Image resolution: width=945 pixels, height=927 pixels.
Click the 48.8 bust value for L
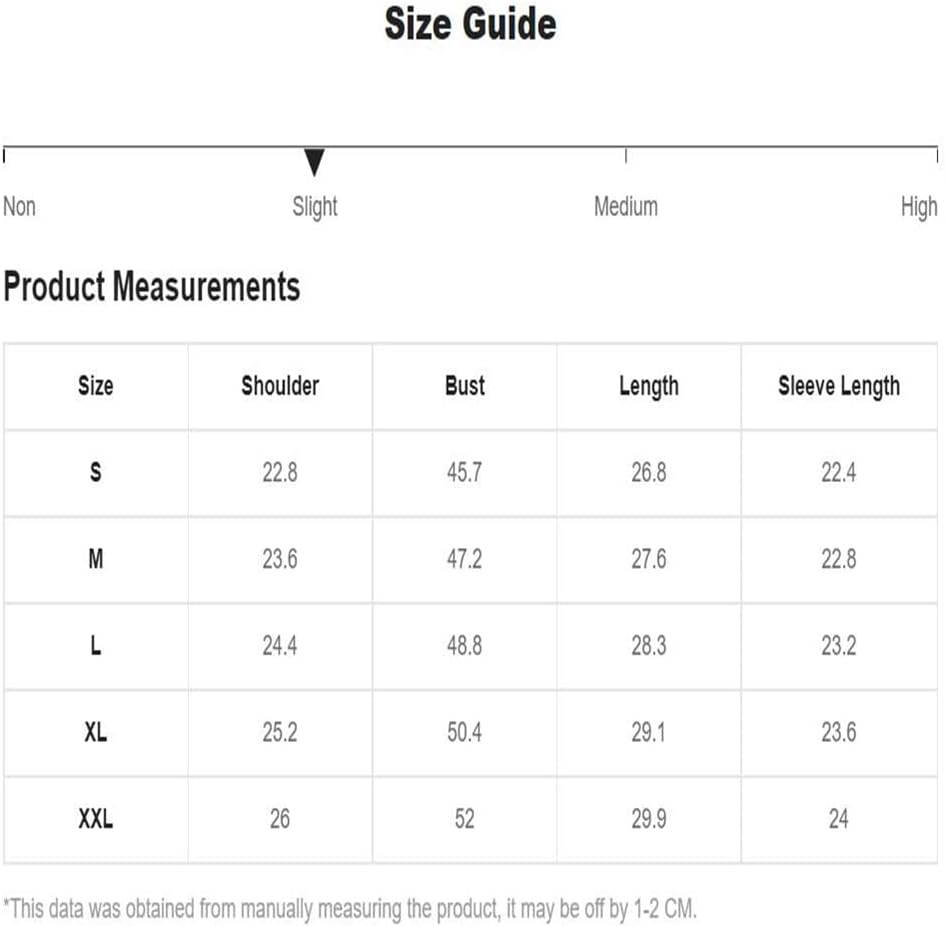pos(465,646)
